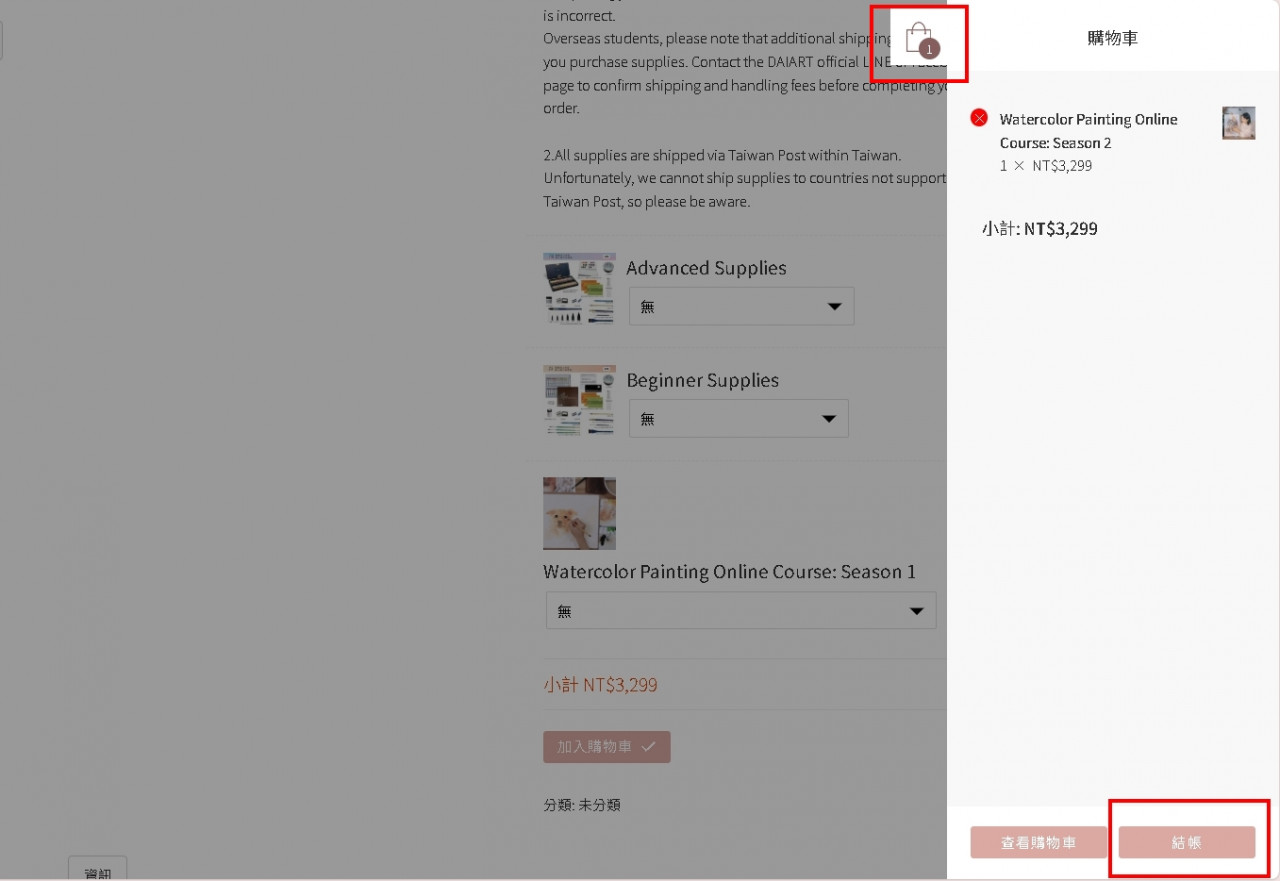Click the checkmark on add-to-cart button

pos(648,746)
